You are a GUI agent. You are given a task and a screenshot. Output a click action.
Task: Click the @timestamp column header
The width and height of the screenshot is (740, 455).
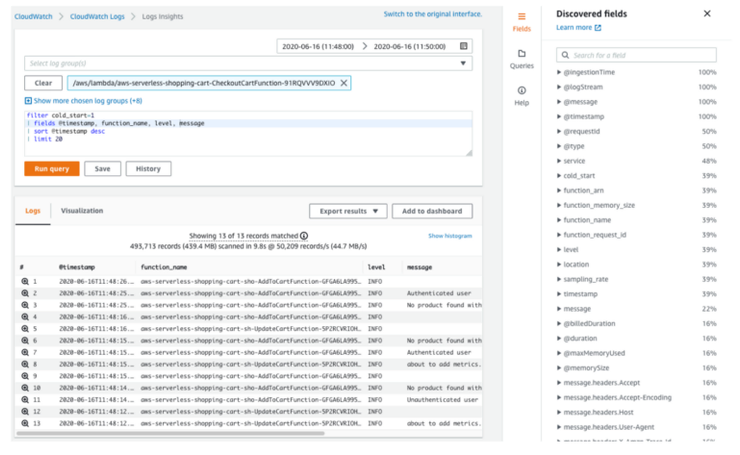[x=77, y=267]
